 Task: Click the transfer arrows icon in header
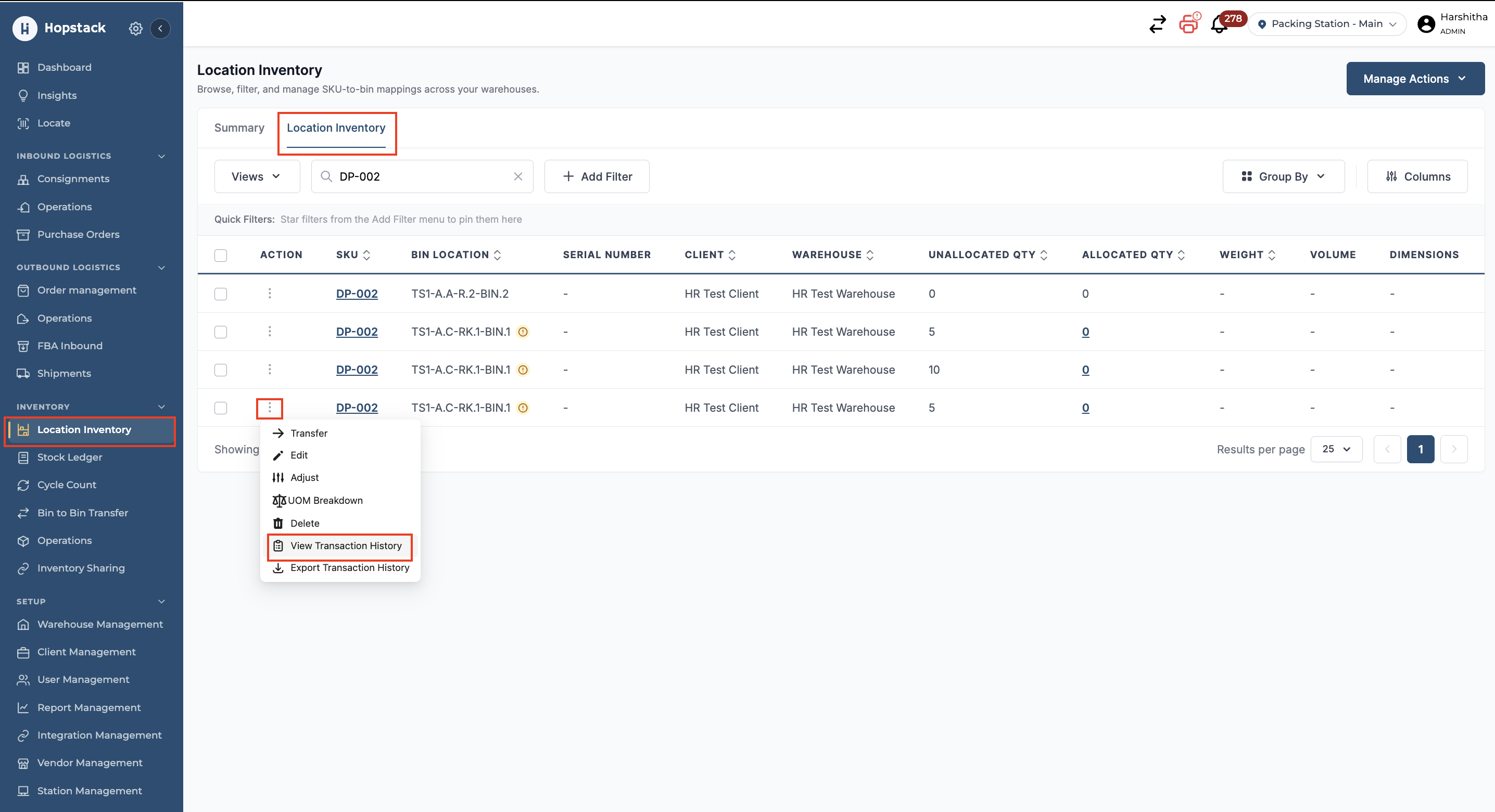(1157, 24)
